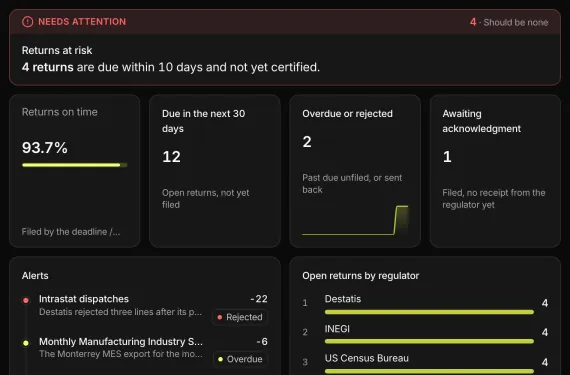Click the red dot beside Intrastat dispatches

pos(26,301)
